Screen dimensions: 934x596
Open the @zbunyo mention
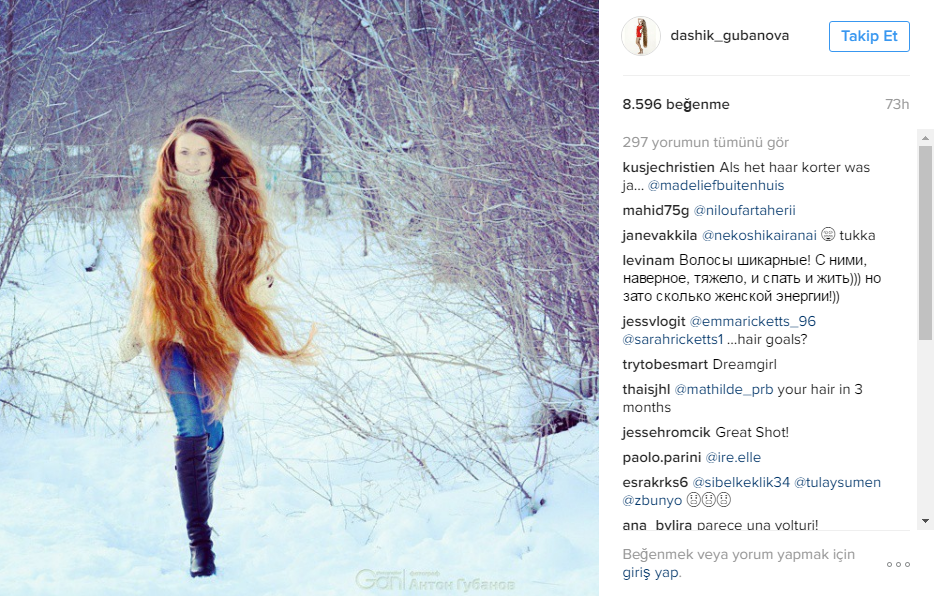652,500
